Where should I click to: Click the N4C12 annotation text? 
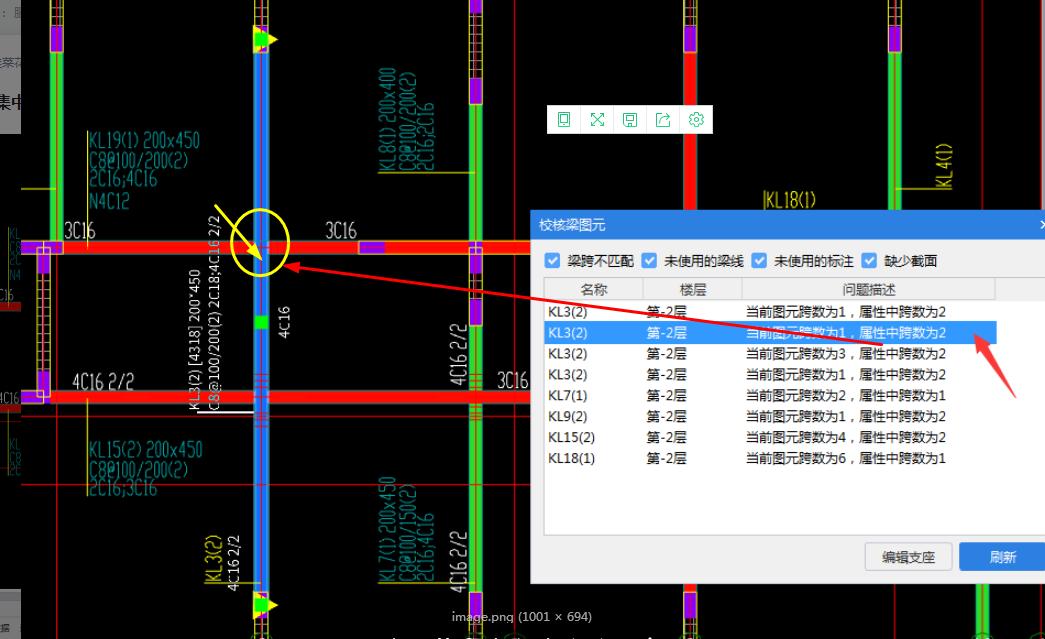click(109, 200)
